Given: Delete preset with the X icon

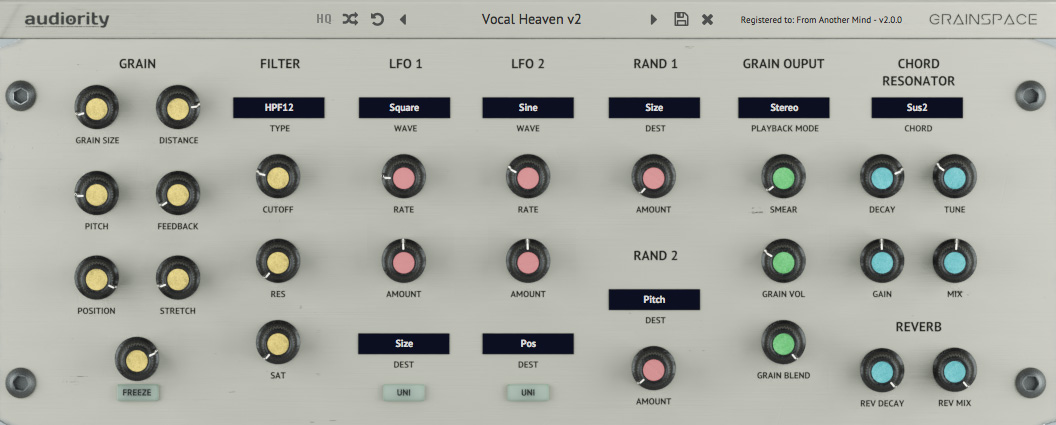Looking at the screenshot, I should 707,19.
